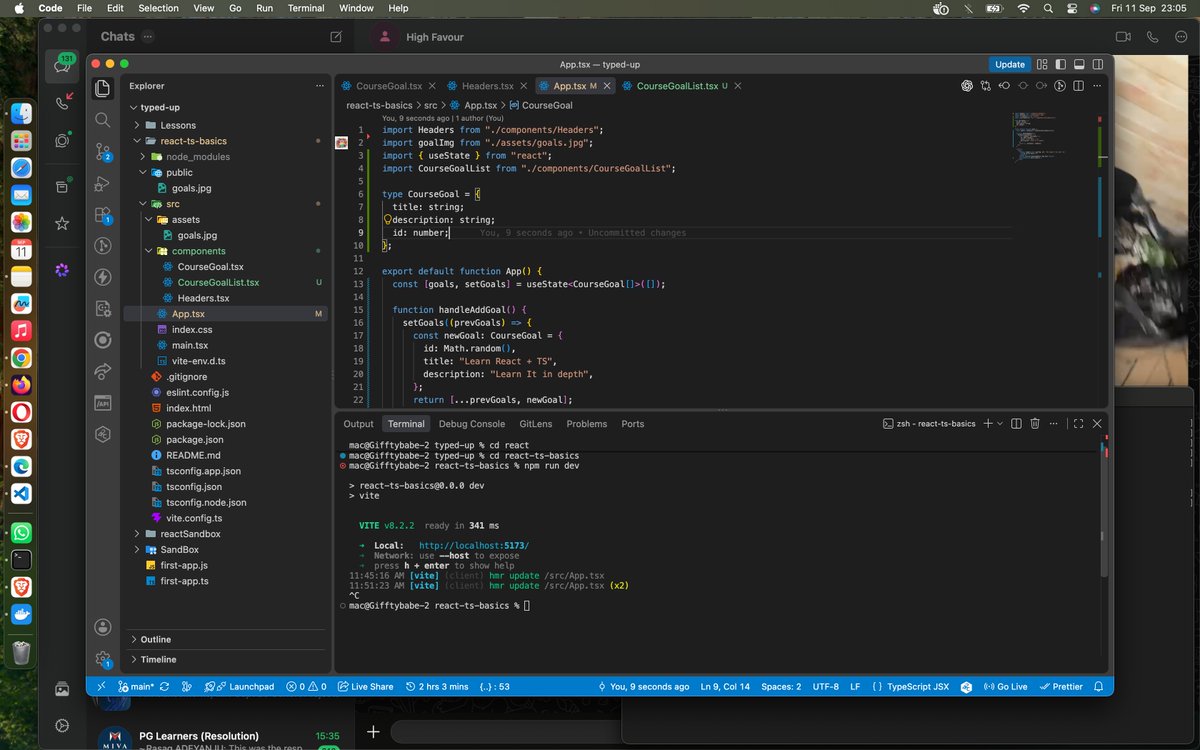1200x750 pixels.
Task: Expand the Outline section
Action: click(225, 639)
